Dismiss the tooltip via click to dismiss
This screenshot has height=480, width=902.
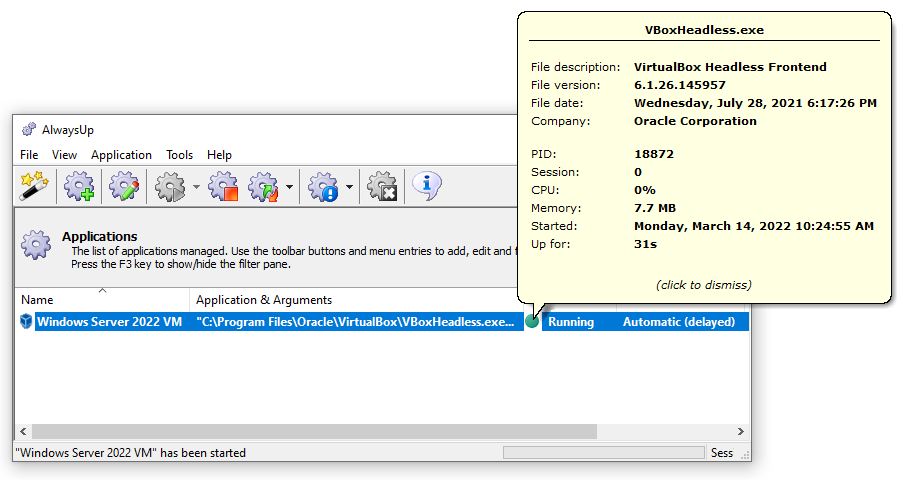pyautogui.click(x=704, y=285)
